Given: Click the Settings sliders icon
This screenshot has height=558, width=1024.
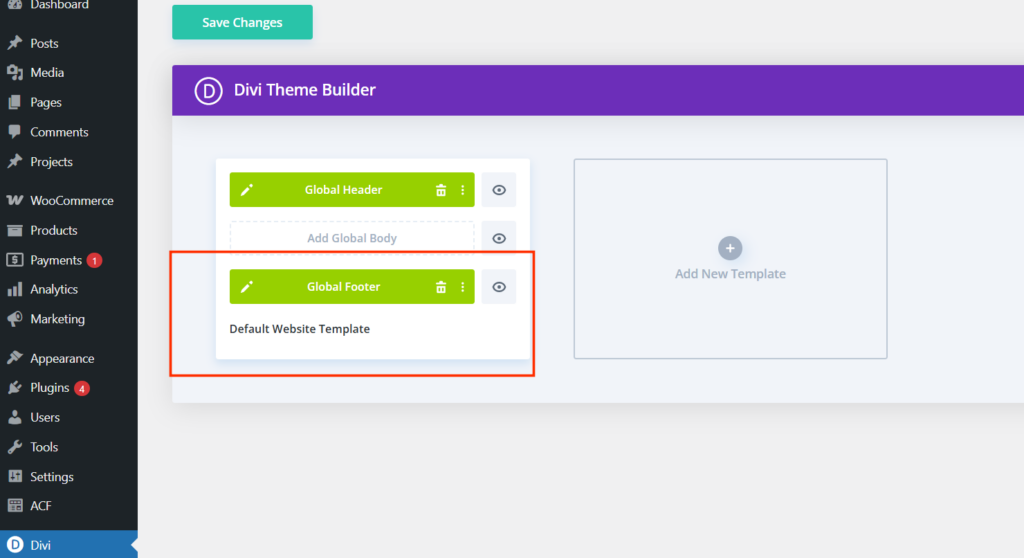Looking at the screenshot, I should point(14,477).
